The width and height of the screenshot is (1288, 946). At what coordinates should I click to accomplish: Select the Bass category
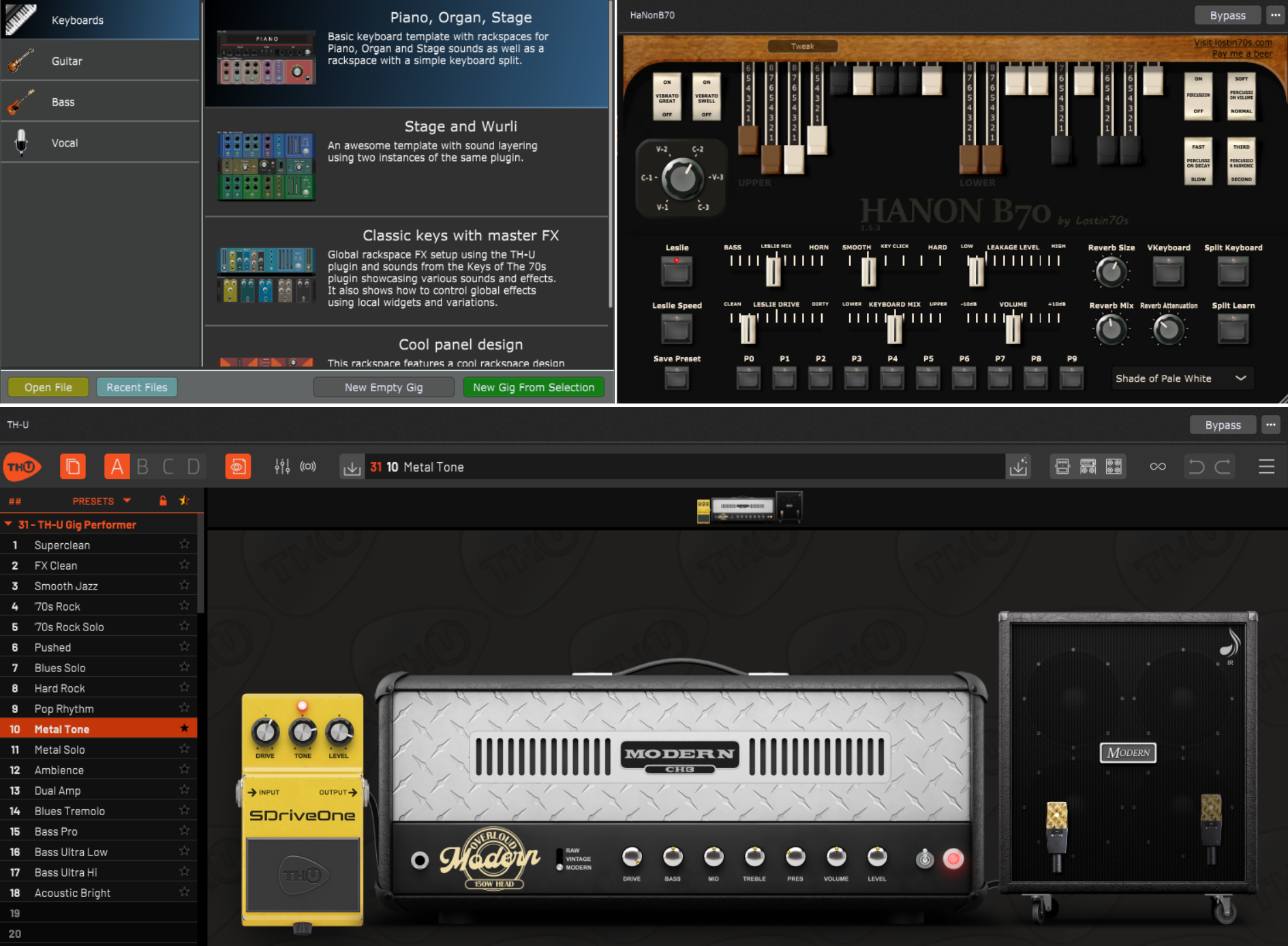coord(100,102)
